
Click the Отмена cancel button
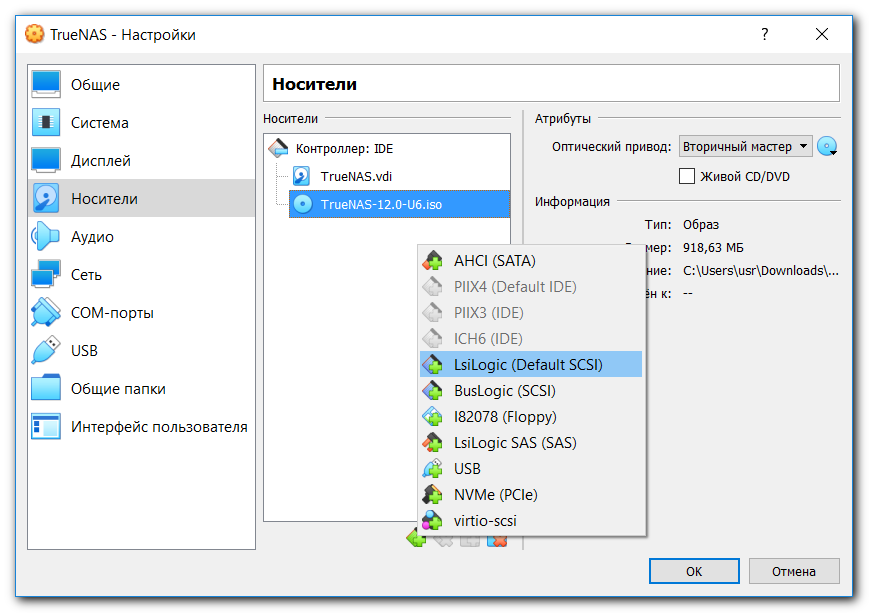793,572
